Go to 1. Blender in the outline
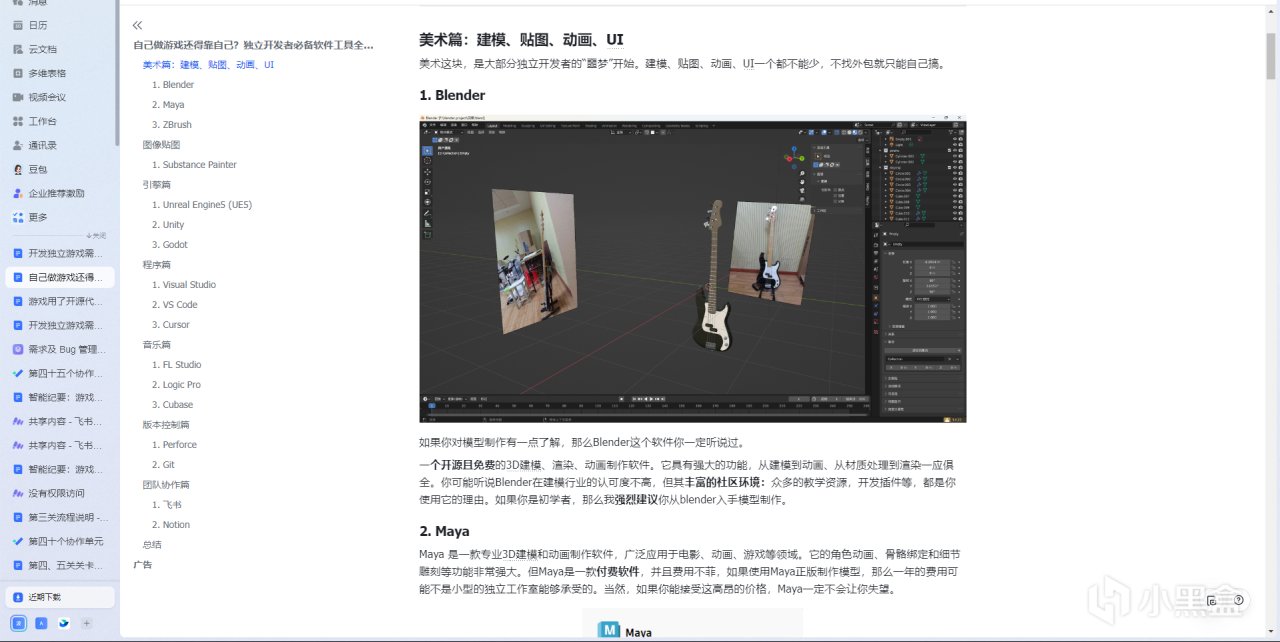This screenshot has height=642, width=1280. coord(173,85)
